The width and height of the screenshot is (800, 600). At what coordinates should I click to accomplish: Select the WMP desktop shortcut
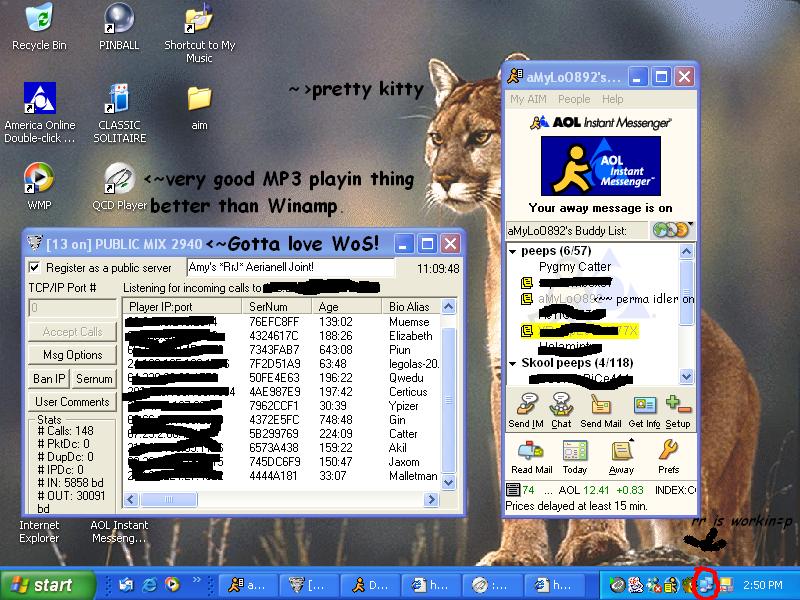pyautogui.click(x=39, y=178)
